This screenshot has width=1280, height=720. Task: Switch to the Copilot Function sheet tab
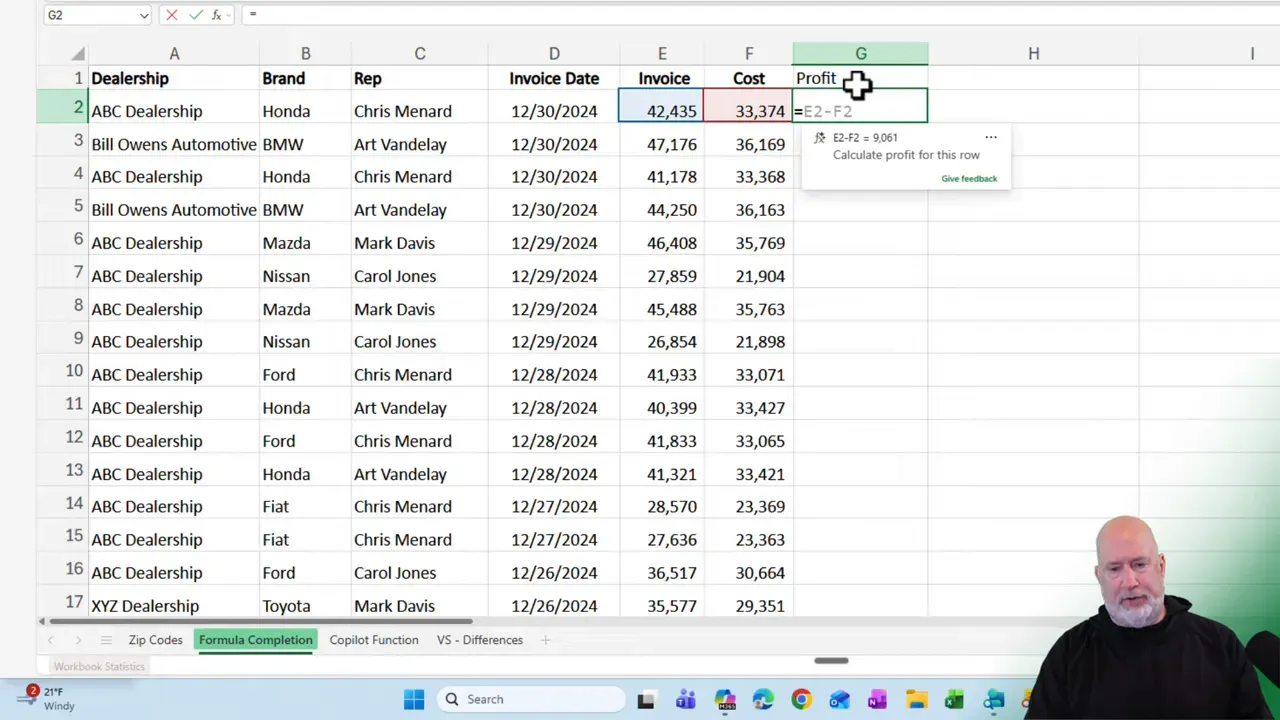[373, 640]
